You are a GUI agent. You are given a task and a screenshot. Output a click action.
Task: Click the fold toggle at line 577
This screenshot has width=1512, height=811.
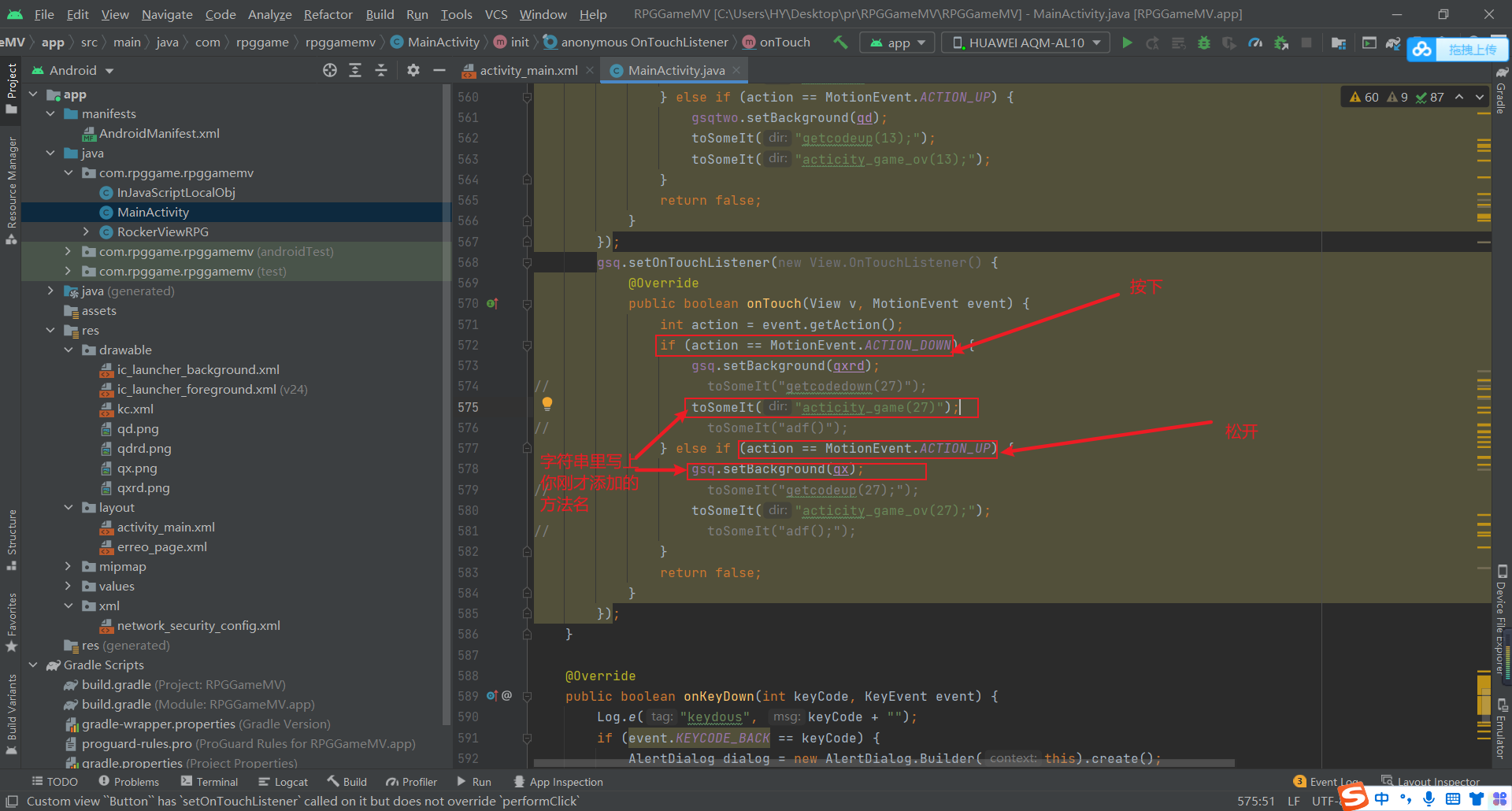(527, 448)
